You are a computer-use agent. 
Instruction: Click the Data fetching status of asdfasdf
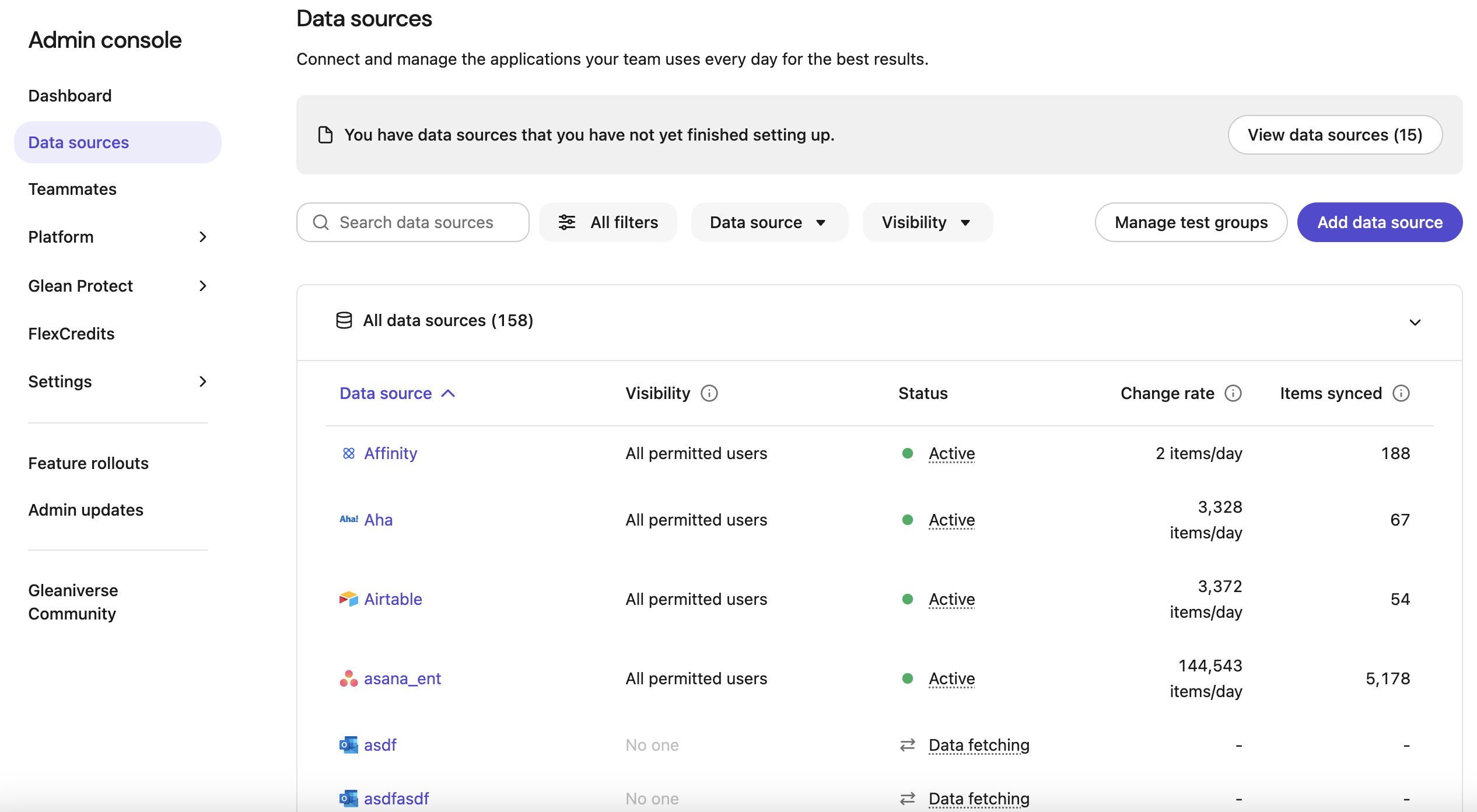pos(979,799)
